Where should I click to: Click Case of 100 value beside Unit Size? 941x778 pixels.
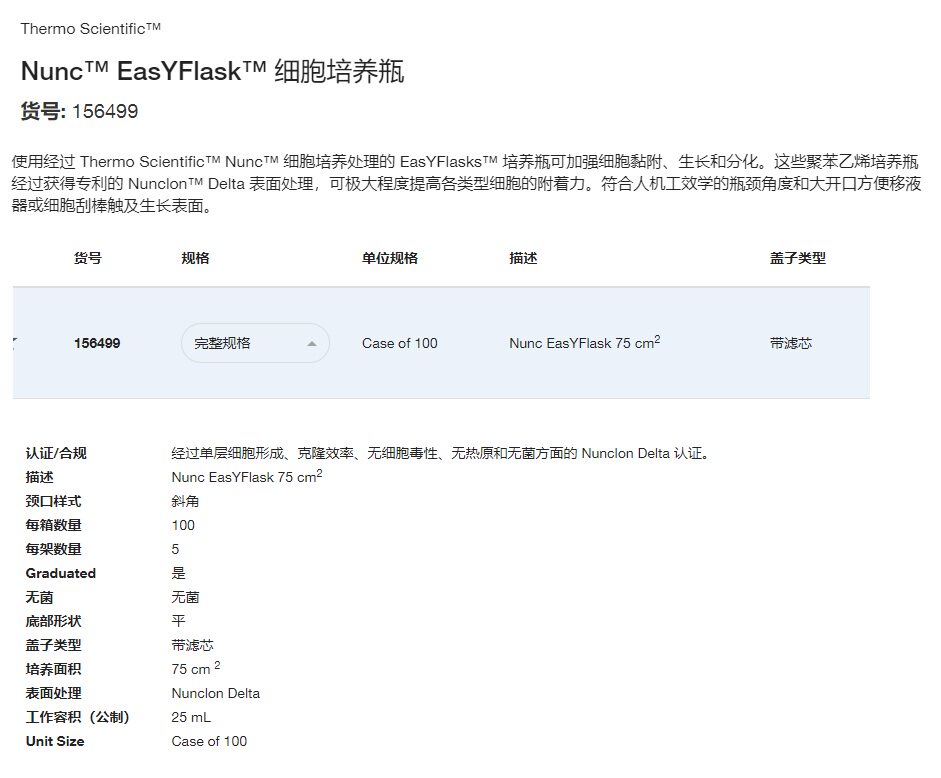(209, 741)
